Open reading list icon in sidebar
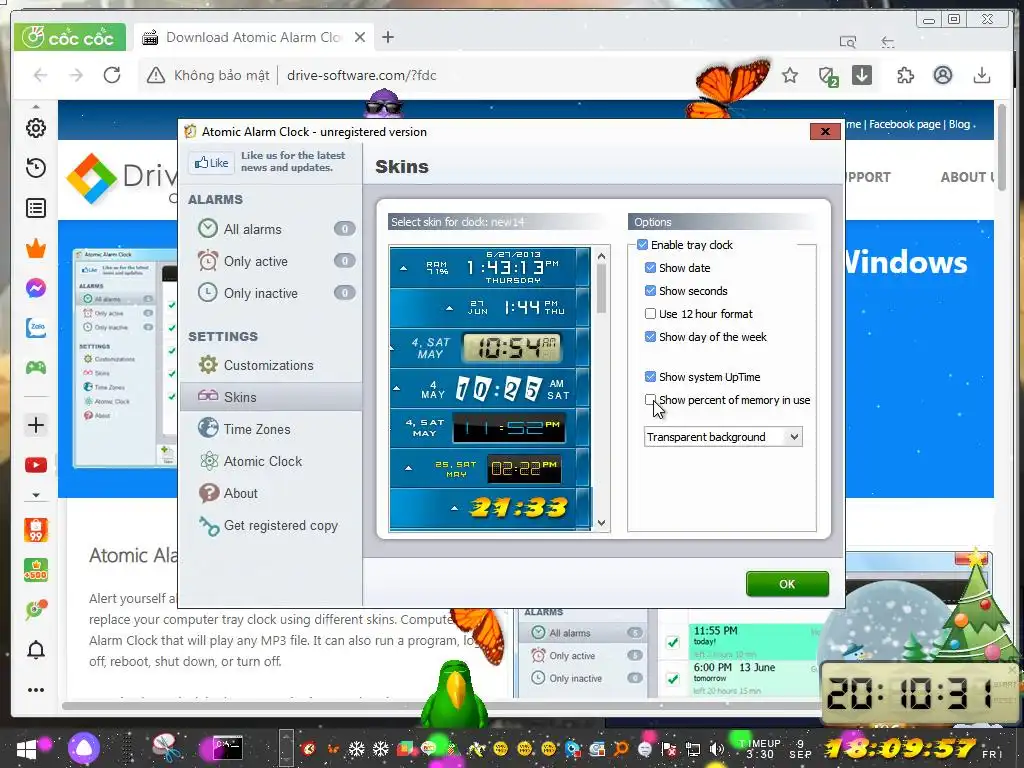 tap(36, 208)
